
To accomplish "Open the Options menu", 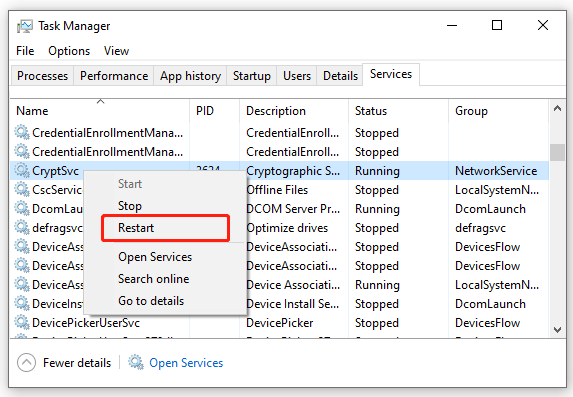I will click(x=69, y=51).
